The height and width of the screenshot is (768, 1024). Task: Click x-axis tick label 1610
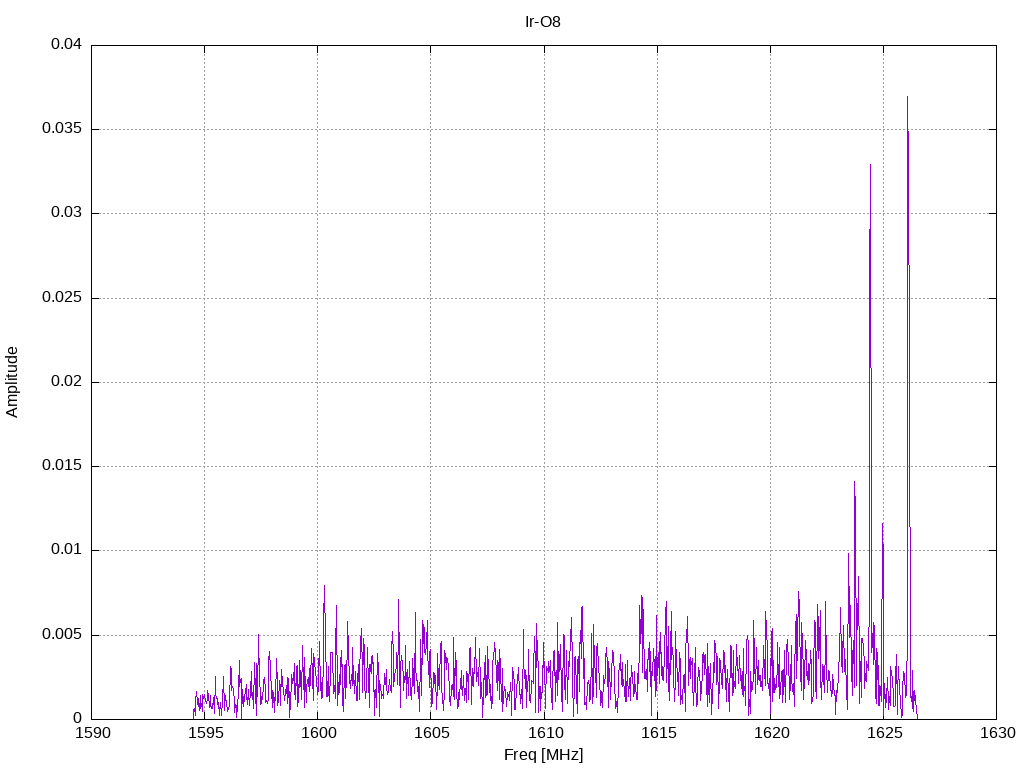[545, 733]
